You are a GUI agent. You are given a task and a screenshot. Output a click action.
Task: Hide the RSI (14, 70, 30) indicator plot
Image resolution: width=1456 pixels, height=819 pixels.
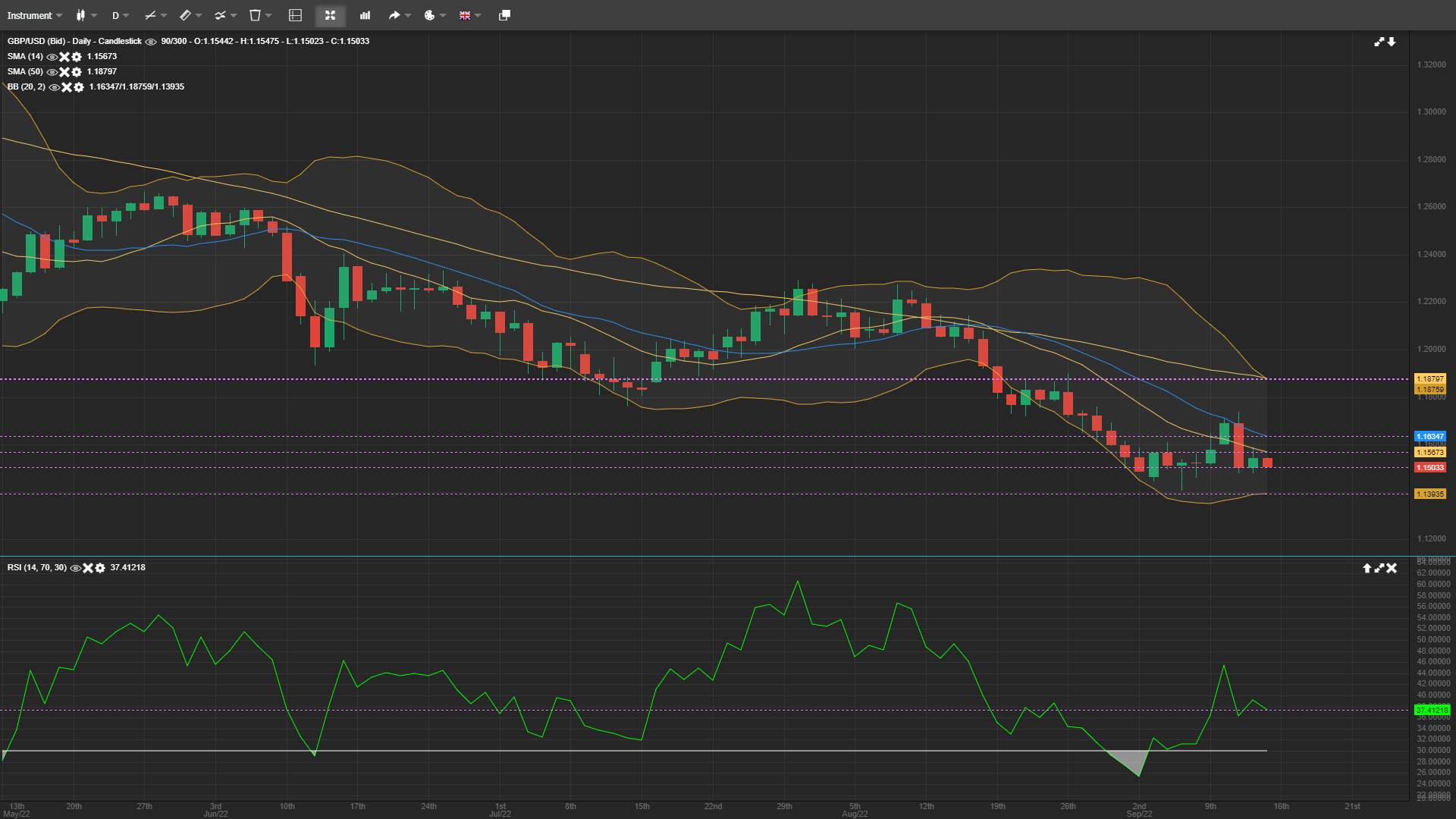74,567
